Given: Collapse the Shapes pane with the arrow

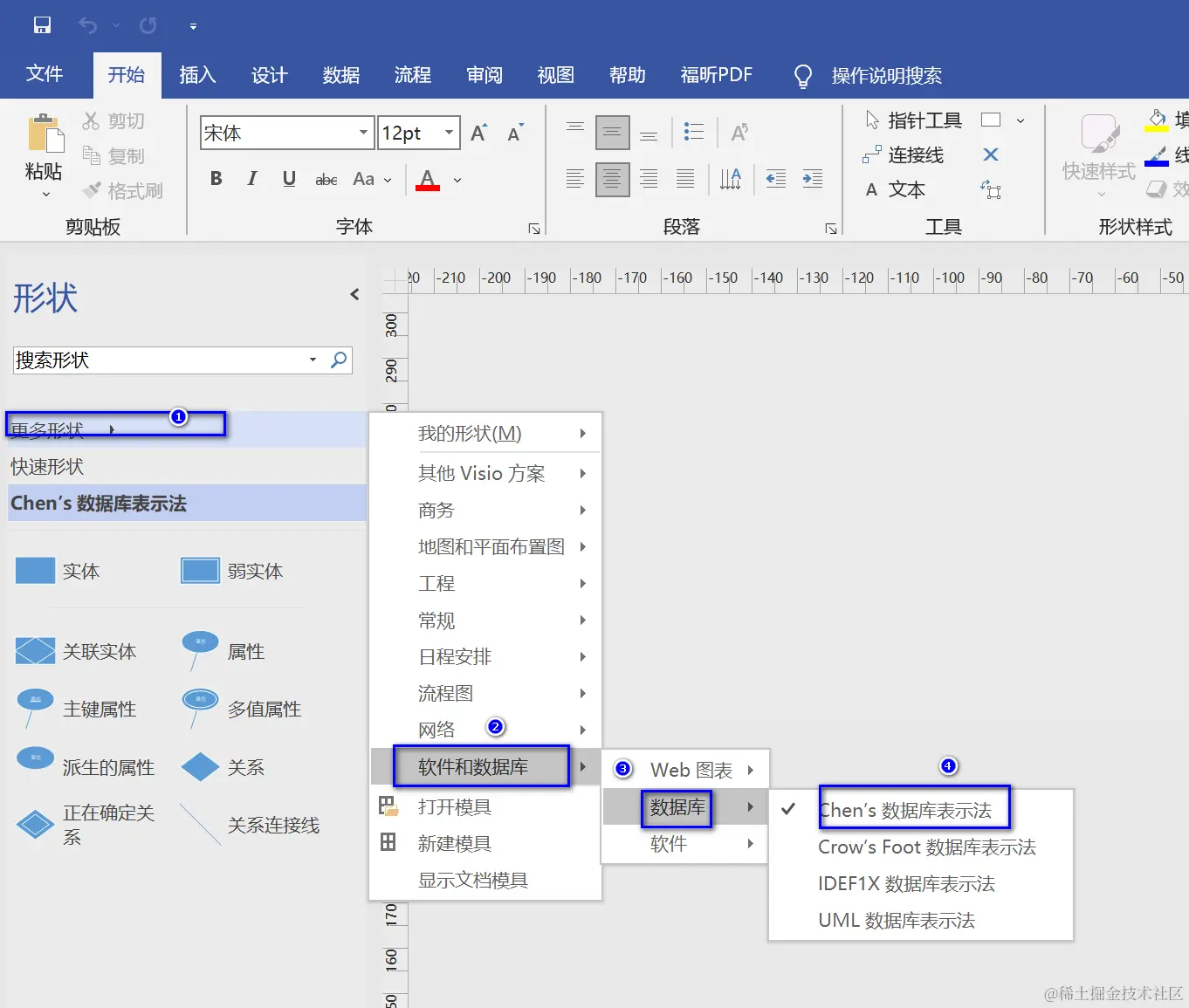Looking at the screenshot, I should (354, 294).
